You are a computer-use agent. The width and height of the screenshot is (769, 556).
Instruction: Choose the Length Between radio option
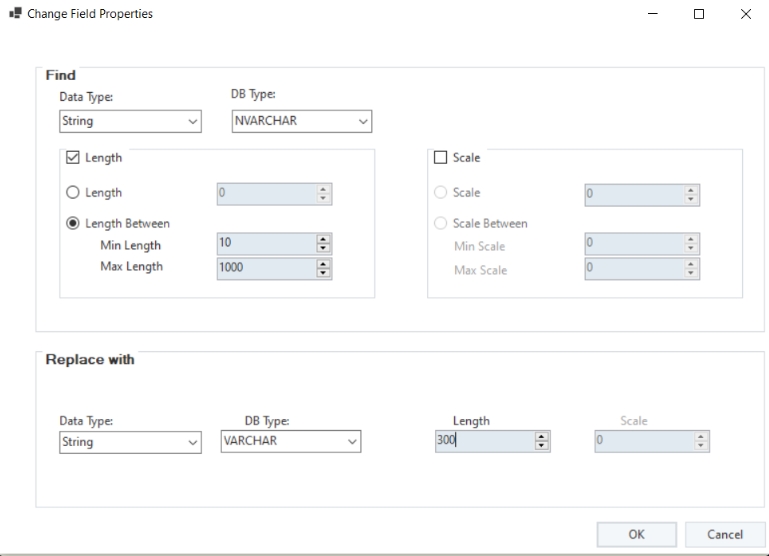(x=73, y=224)
